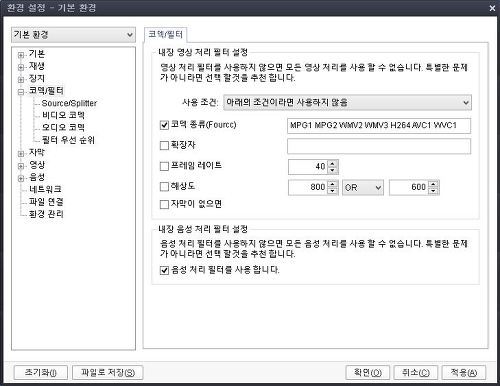
Task: Select 파일 연결 in the tree
Action: pyautogui.click(x=46, y=202)
